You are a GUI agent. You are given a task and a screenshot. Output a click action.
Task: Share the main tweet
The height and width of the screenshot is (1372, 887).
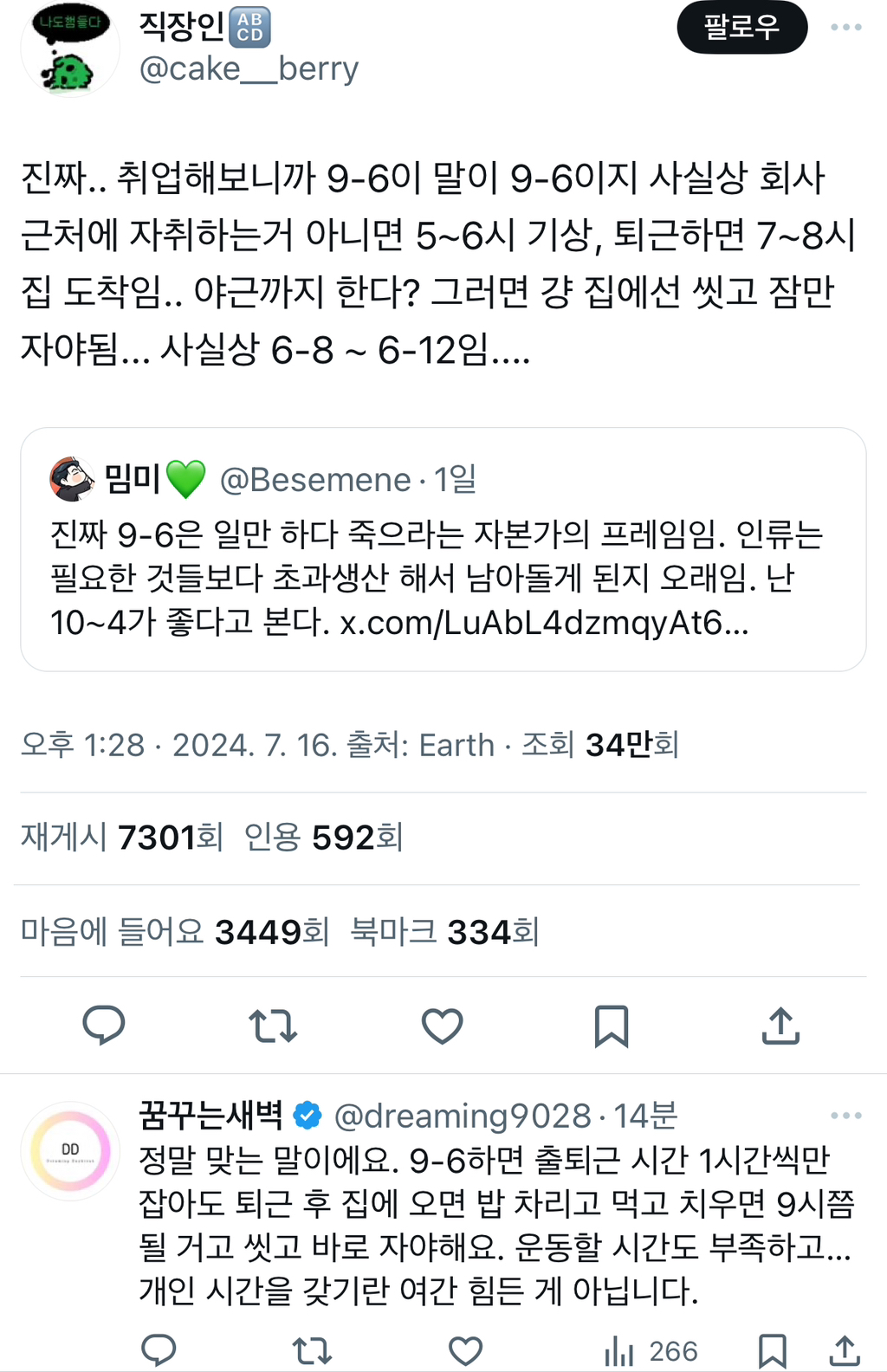point(780,1026)
